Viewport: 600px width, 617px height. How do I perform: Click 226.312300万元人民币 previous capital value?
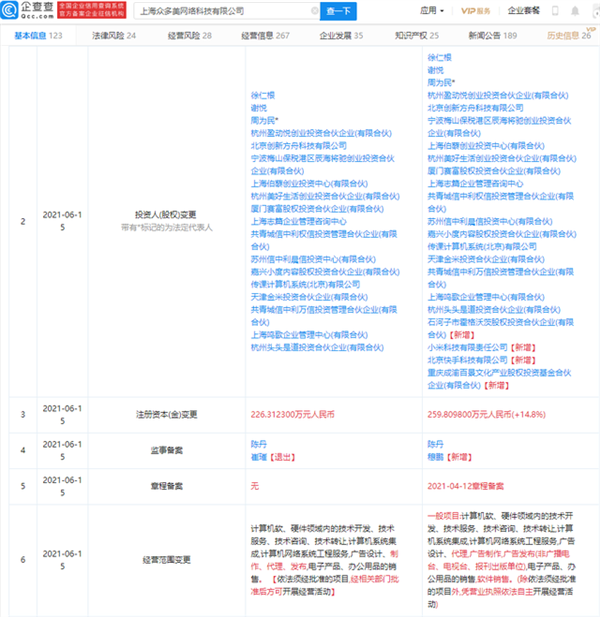pyautogui.click(x=292, y=414)
